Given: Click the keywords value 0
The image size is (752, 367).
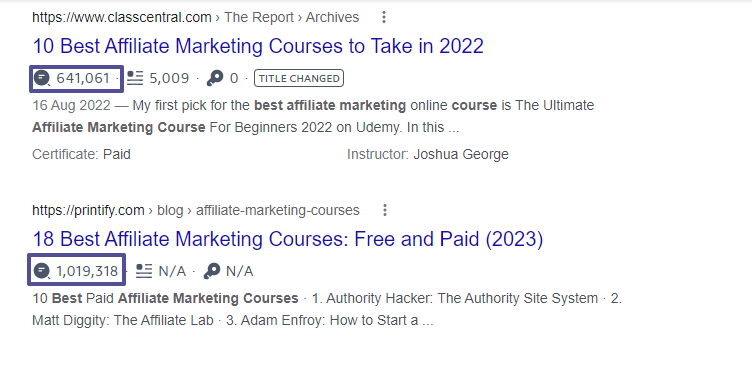Looking at the screenshot, I should (234, 78).
